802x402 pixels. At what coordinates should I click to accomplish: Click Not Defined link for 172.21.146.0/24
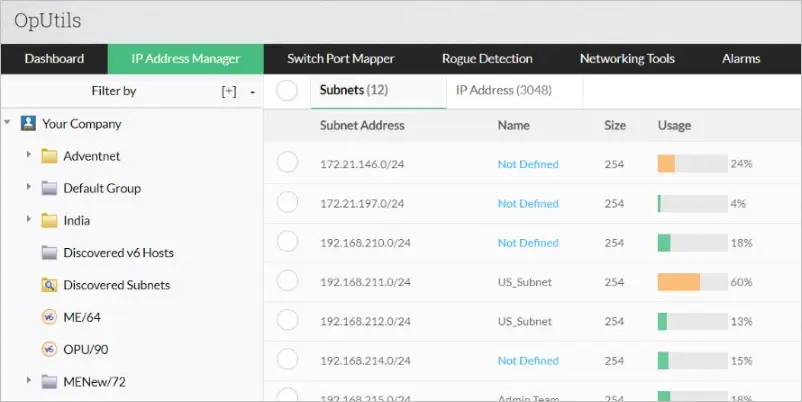528,164
